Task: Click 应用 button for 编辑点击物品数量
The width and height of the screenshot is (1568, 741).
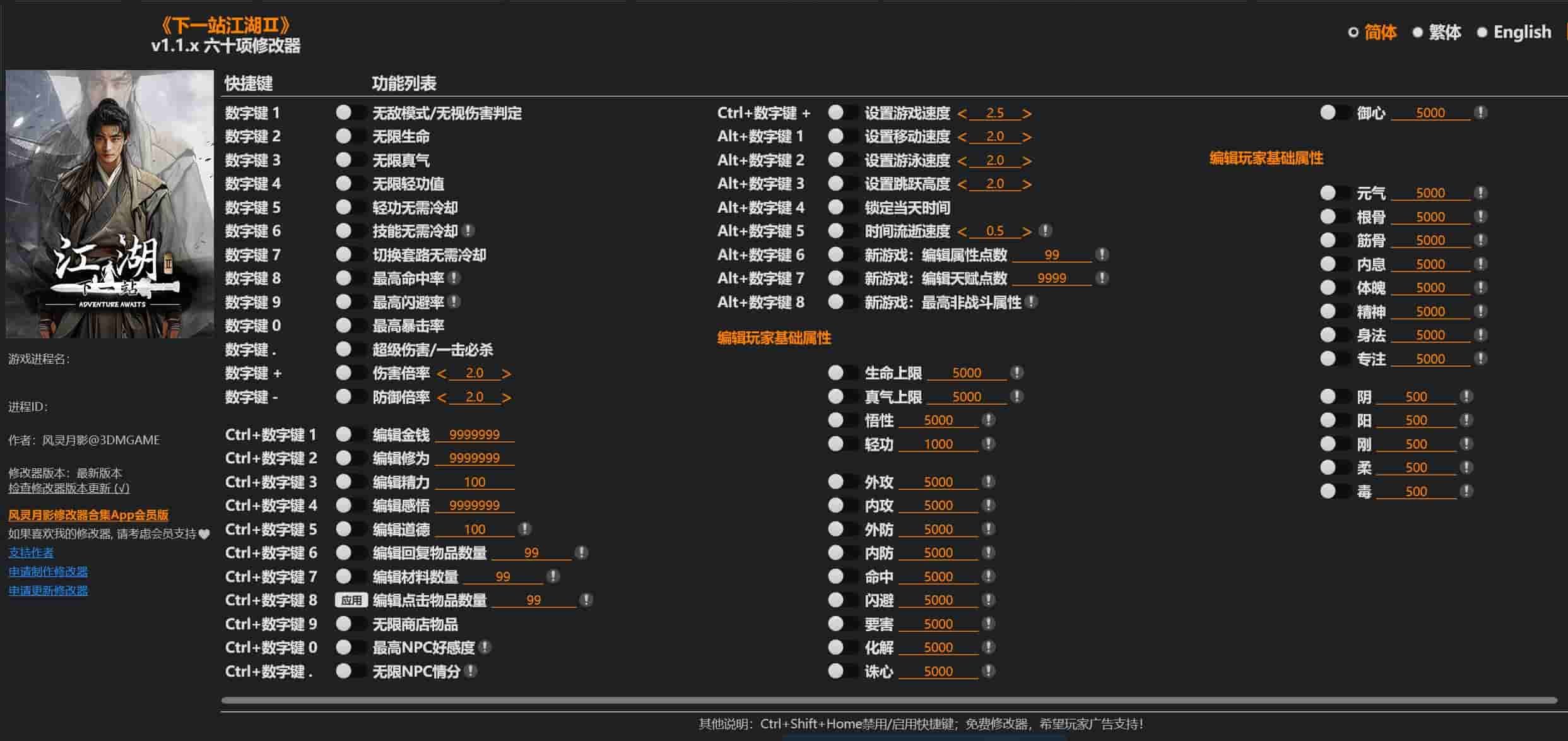Action: click(x=351, y=600)
